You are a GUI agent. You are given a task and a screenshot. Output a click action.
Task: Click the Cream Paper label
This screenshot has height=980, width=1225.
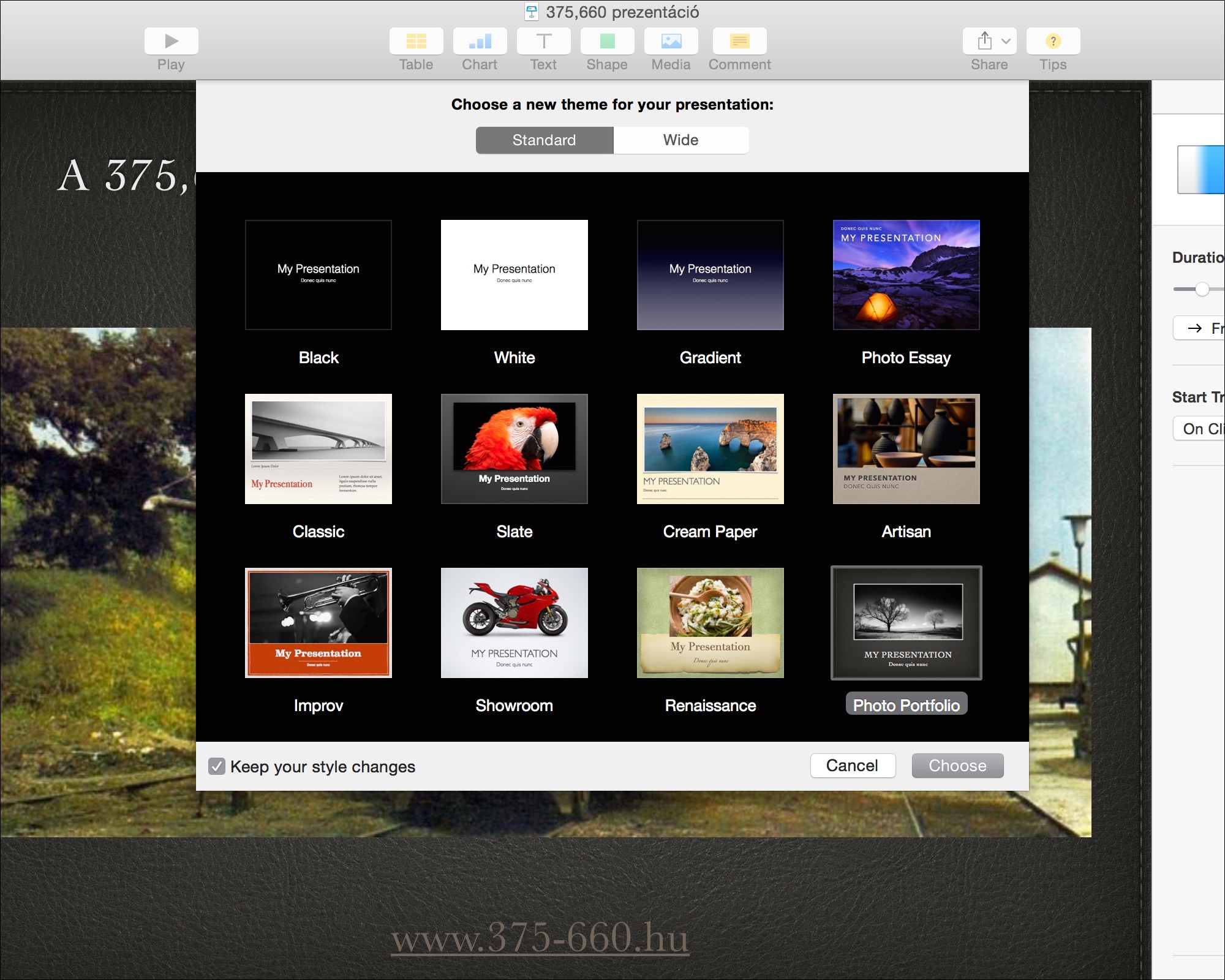pos(710,532)
